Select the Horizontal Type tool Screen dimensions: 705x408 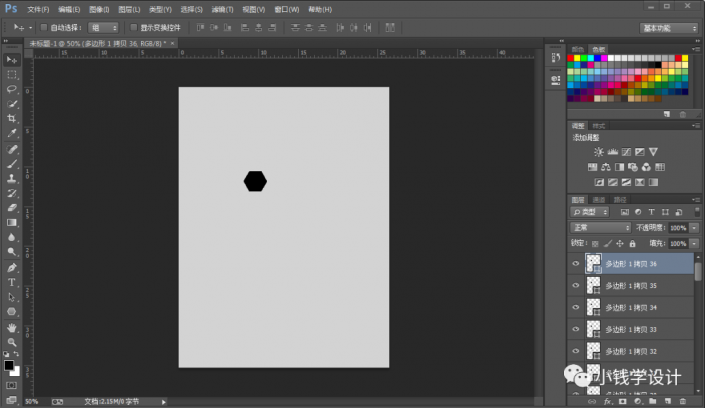[12, 282]
